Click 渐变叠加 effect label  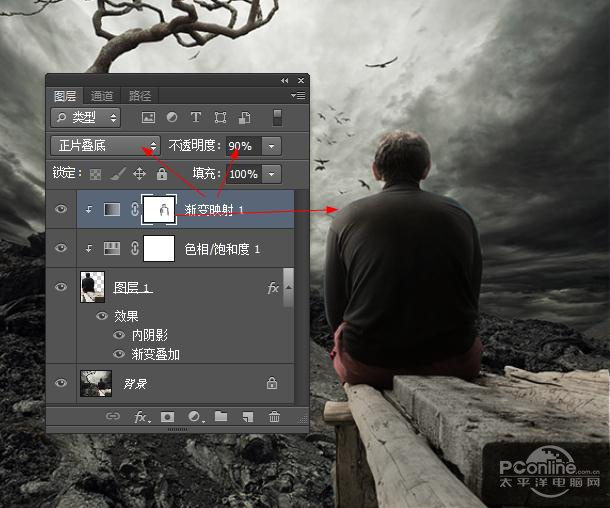click(x=156, y=354)
